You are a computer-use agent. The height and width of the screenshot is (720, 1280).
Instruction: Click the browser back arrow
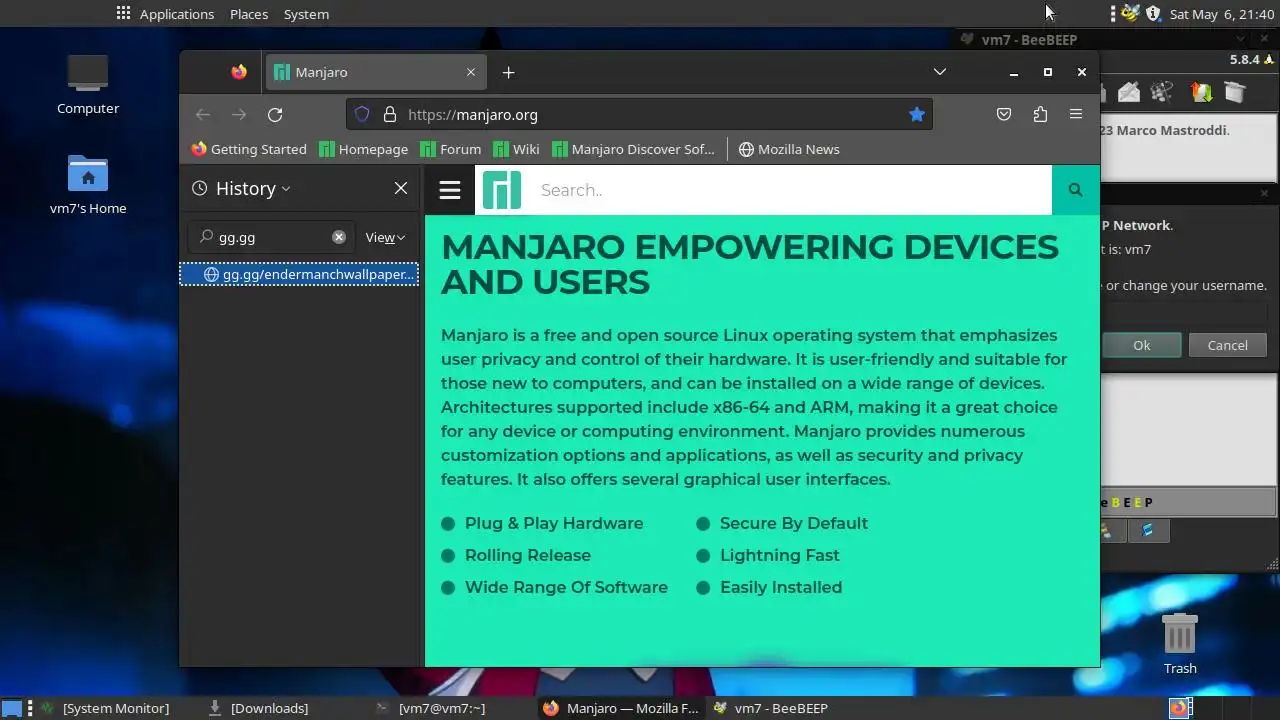[x=203, y=114]
